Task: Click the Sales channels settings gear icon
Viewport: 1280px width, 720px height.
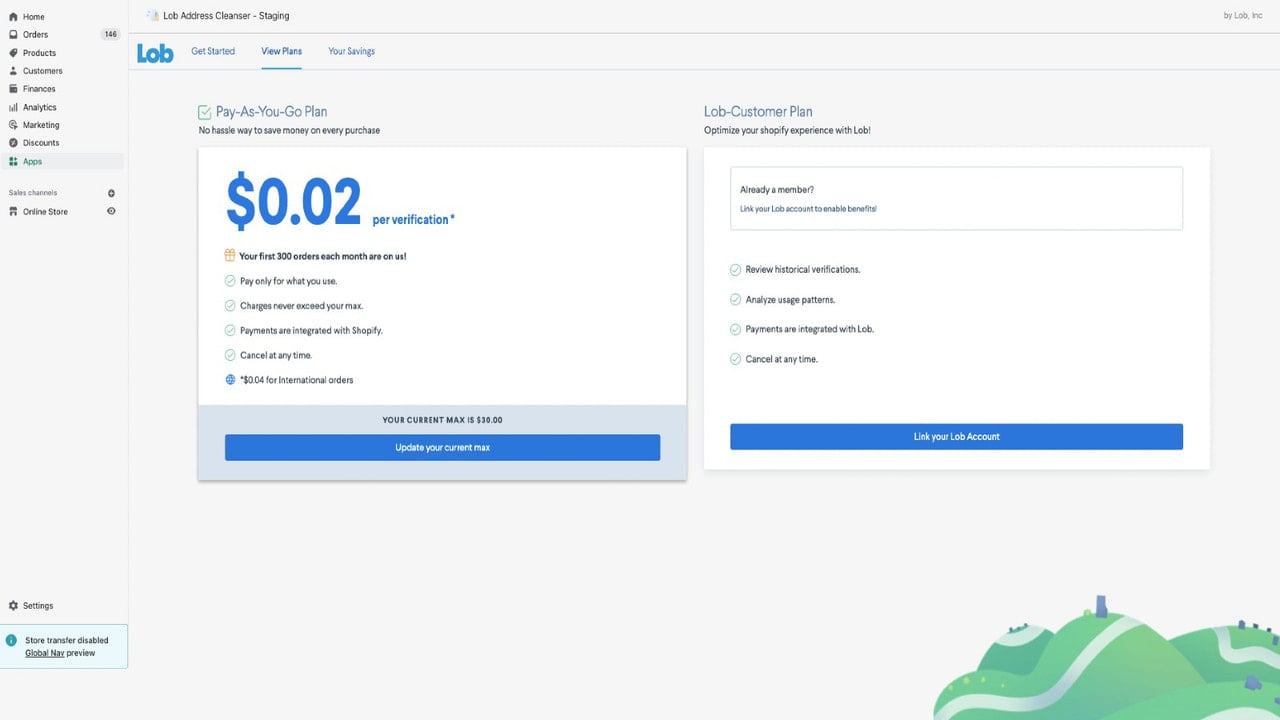Action: coord(111,193)
